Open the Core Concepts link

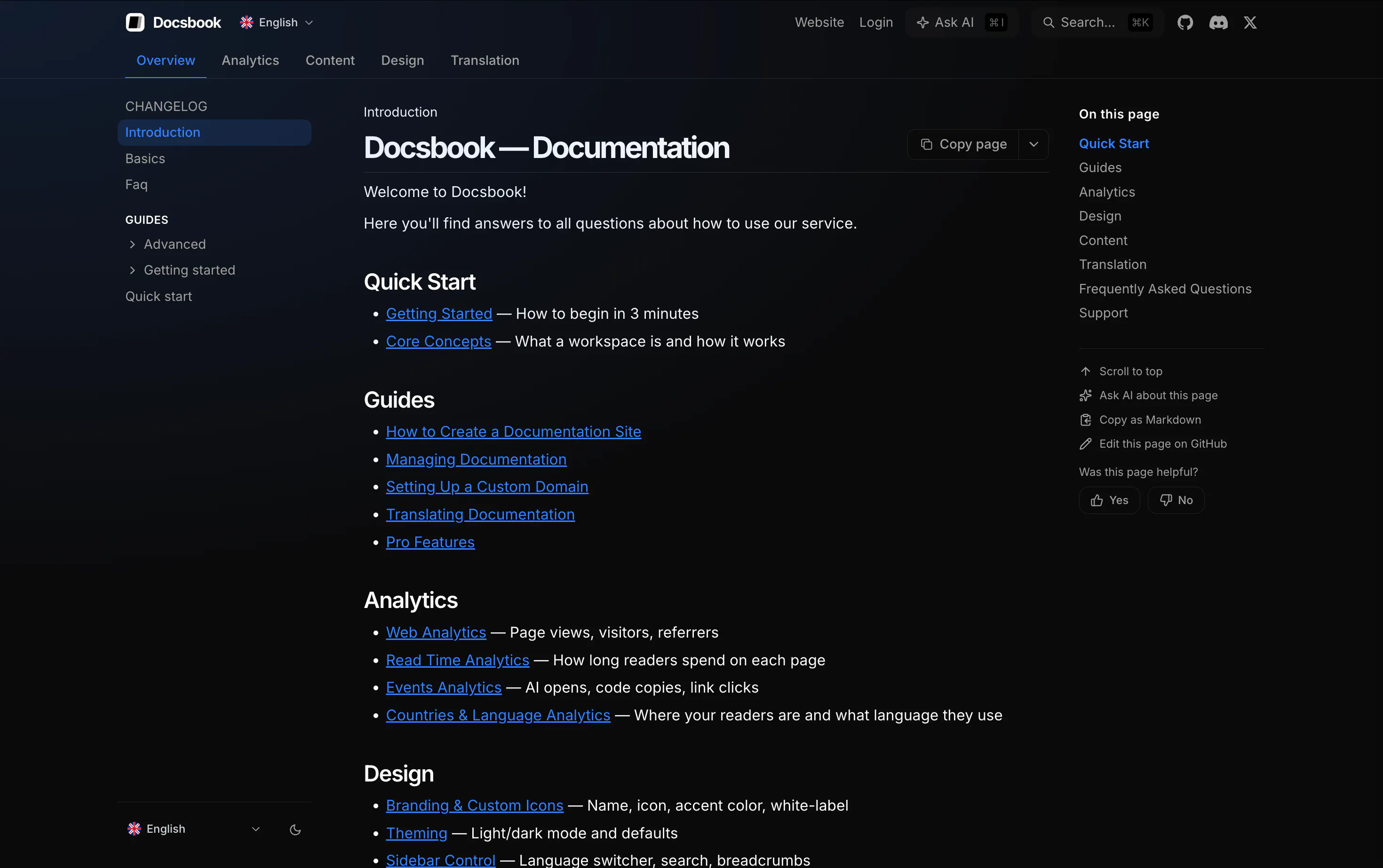[x=438, y=341]
